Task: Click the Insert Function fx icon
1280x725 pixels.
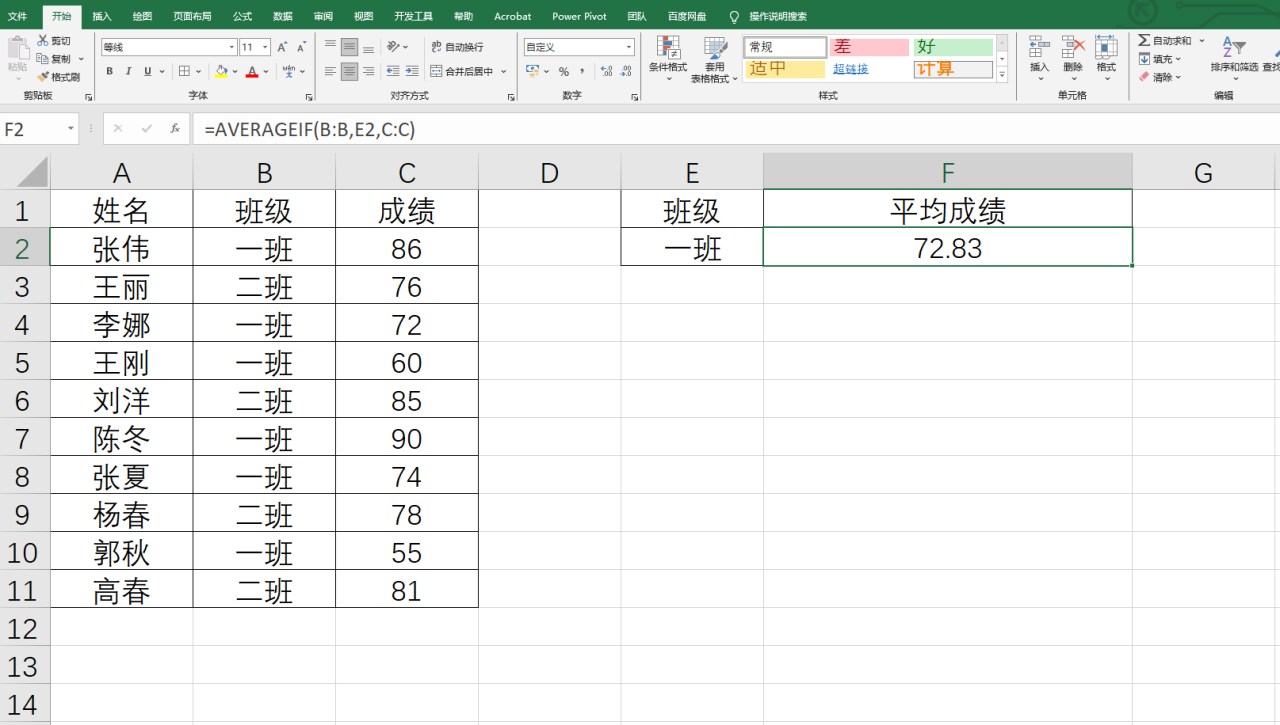Action: click(x=175, y=129)
